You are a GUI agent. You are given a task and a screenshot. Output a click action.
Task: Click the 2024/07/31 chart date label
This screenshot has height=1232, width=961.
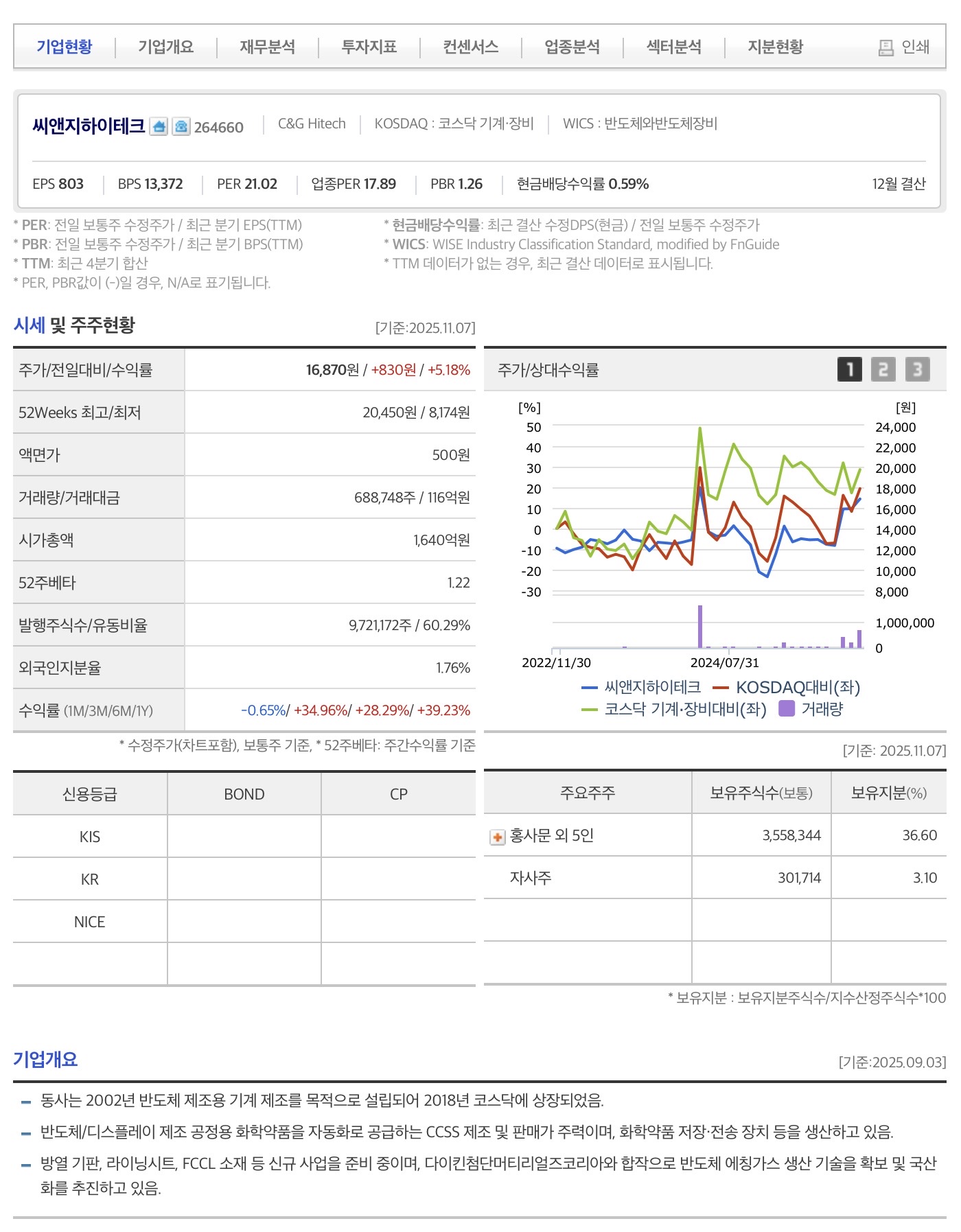point(724,663)
